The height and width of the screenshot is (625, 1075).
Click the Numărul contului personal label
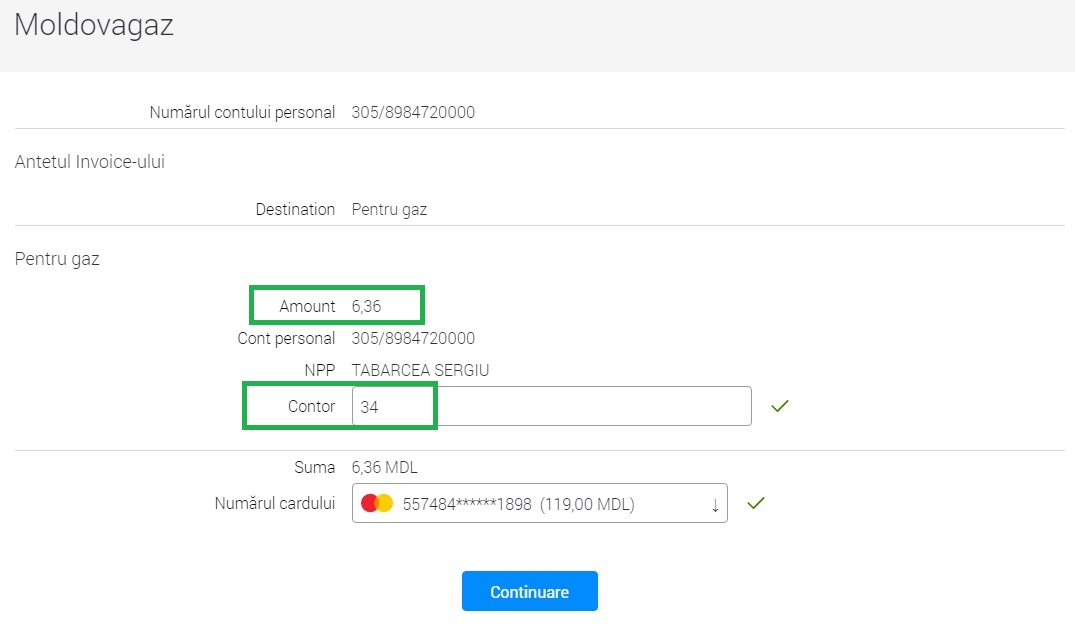[242, 112]
